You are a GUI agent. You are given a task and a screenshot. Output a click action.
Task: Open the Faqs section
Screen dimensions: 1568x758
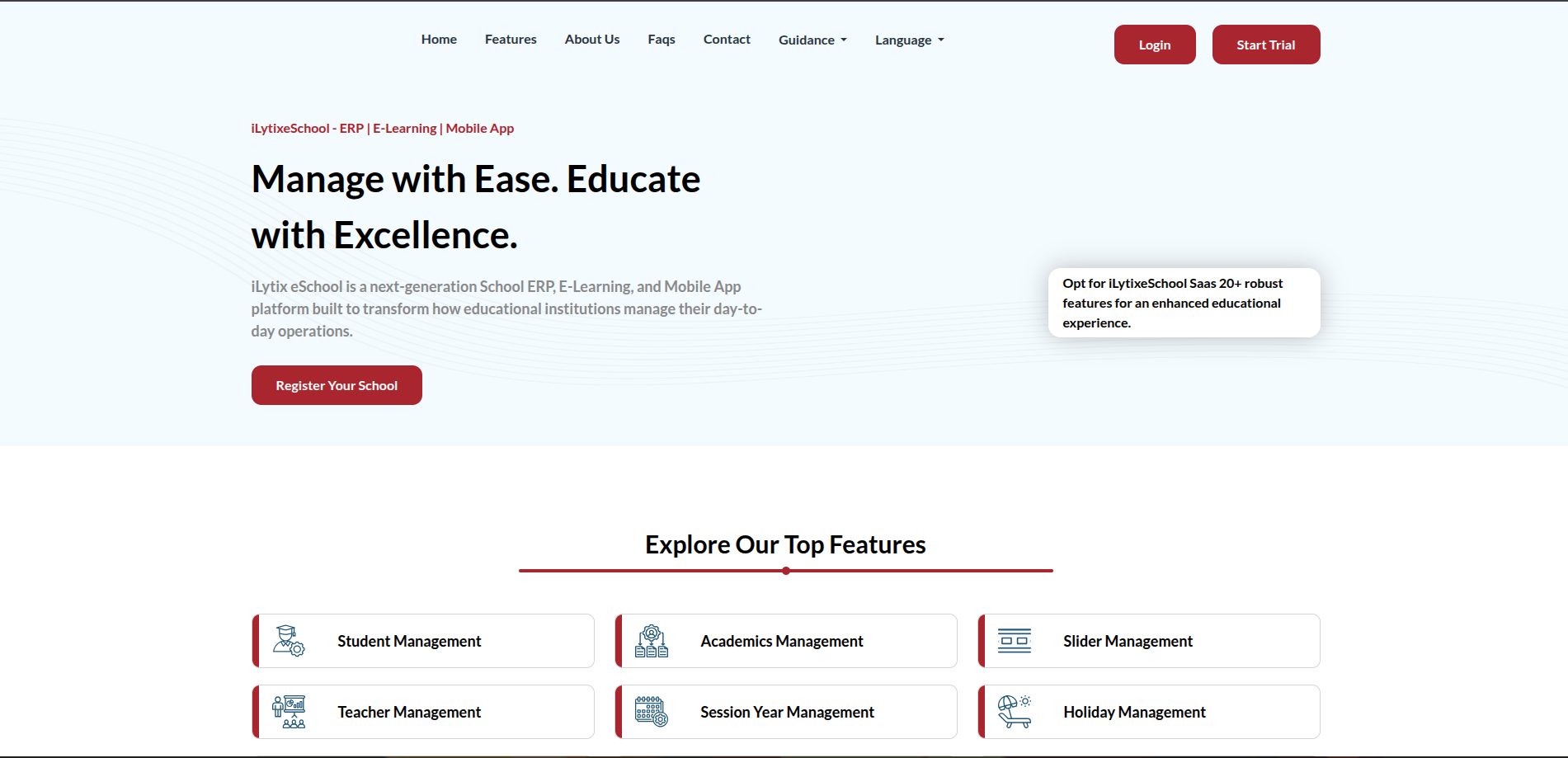[x=662, y=39]
